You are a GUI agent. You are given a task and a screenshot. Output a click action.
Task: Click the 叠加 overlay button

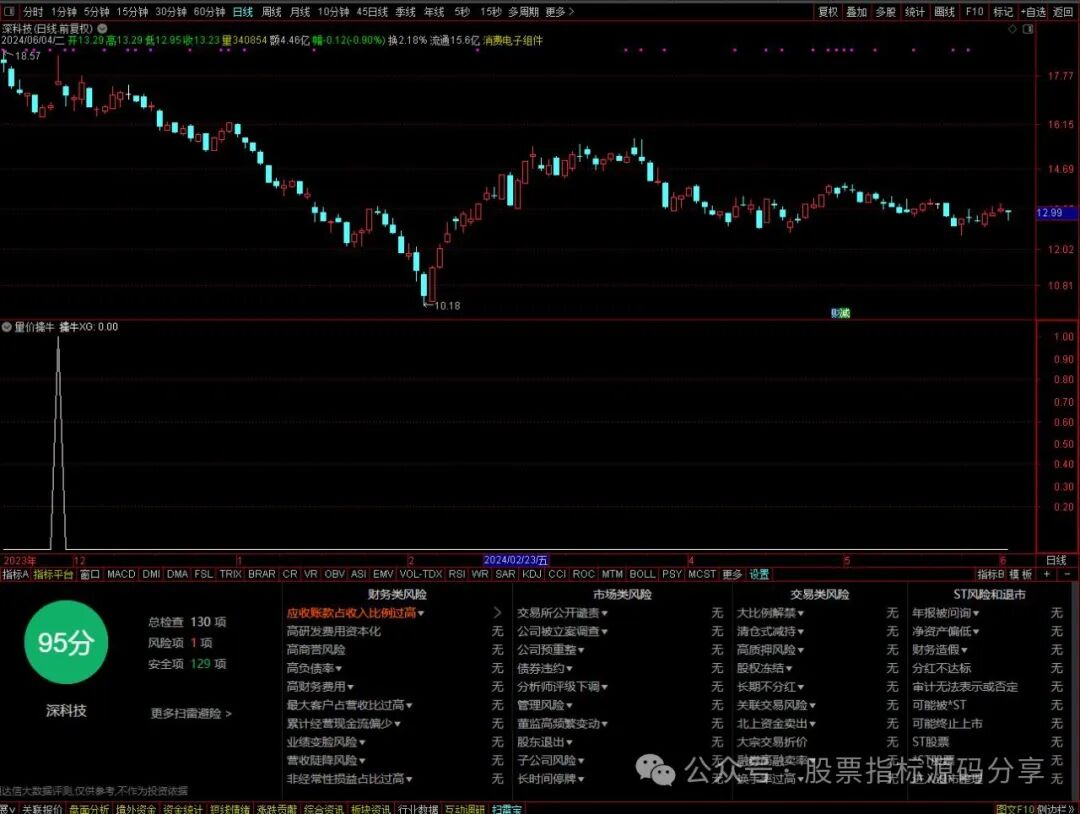pos(857,12)
